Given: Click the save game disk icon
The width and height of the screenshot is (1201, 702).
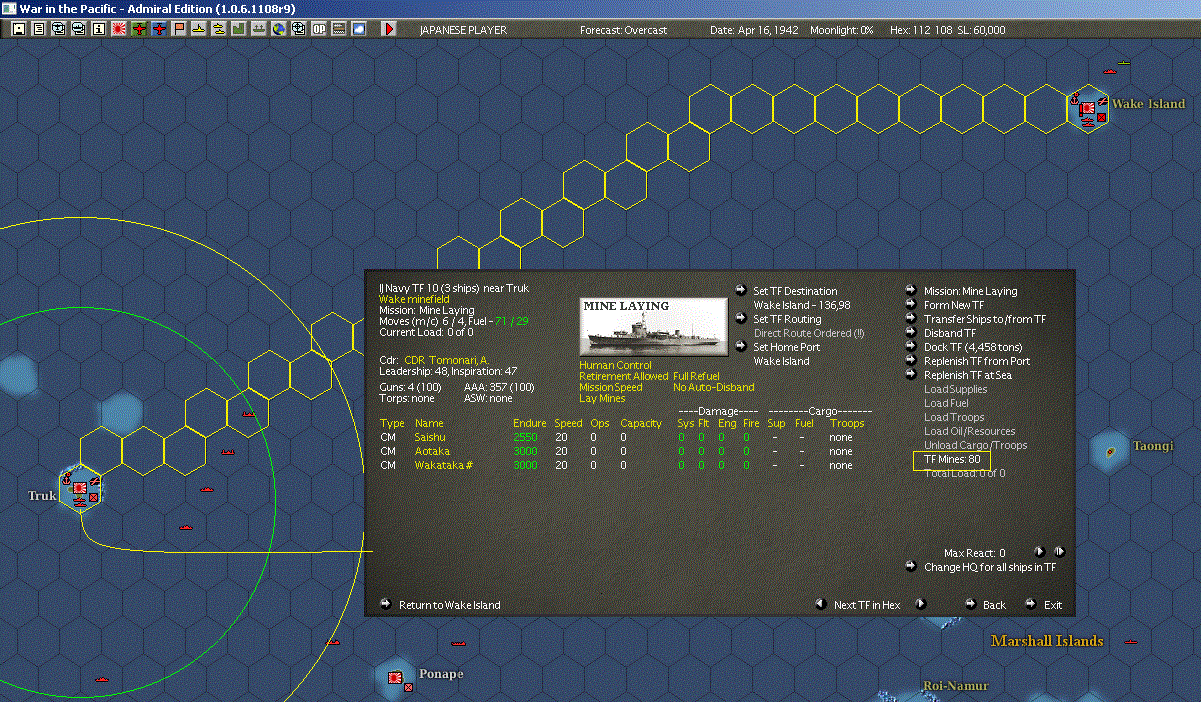Looking at the screenshot, I should click(x=18, y=29).
